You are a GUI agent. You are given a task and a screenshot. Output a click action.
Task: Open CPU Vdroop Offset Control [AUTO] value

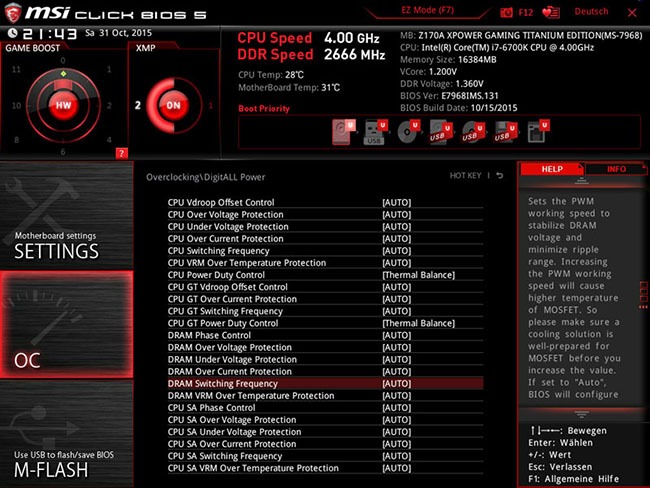[397, 202]
